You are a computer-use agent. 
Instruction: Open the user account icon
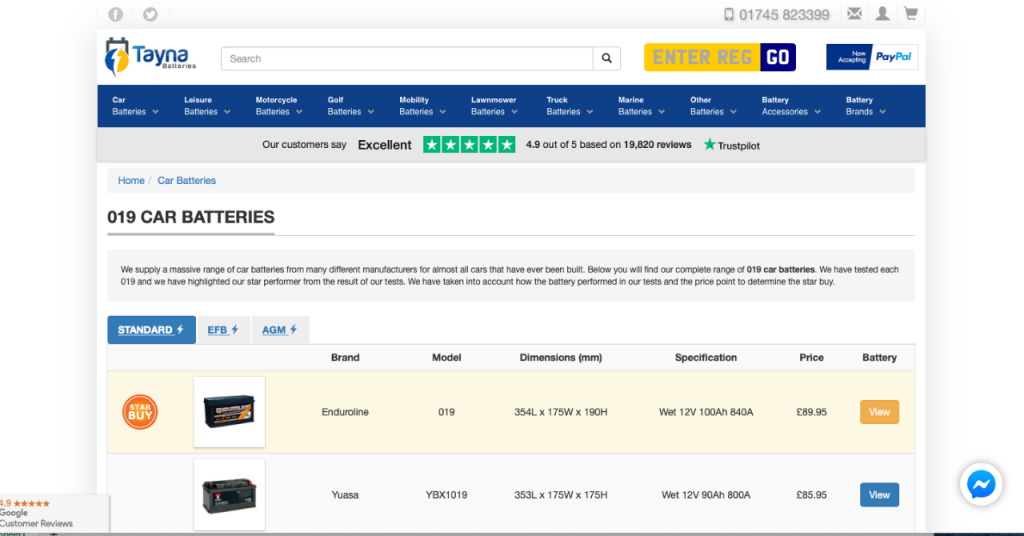pos(882,14)
